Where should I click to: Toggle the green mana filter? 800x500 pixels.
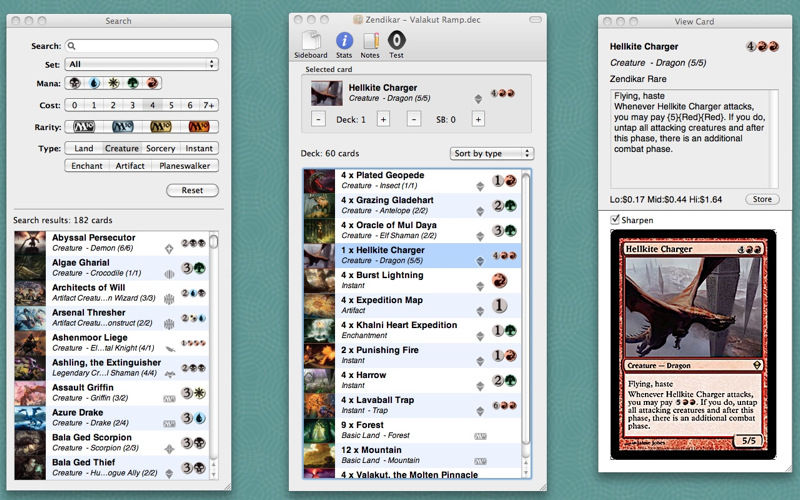(133, 83)
